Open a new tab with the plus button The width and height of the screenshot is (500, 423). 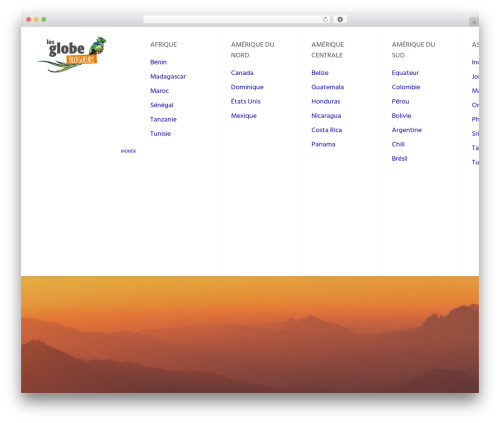474,22
